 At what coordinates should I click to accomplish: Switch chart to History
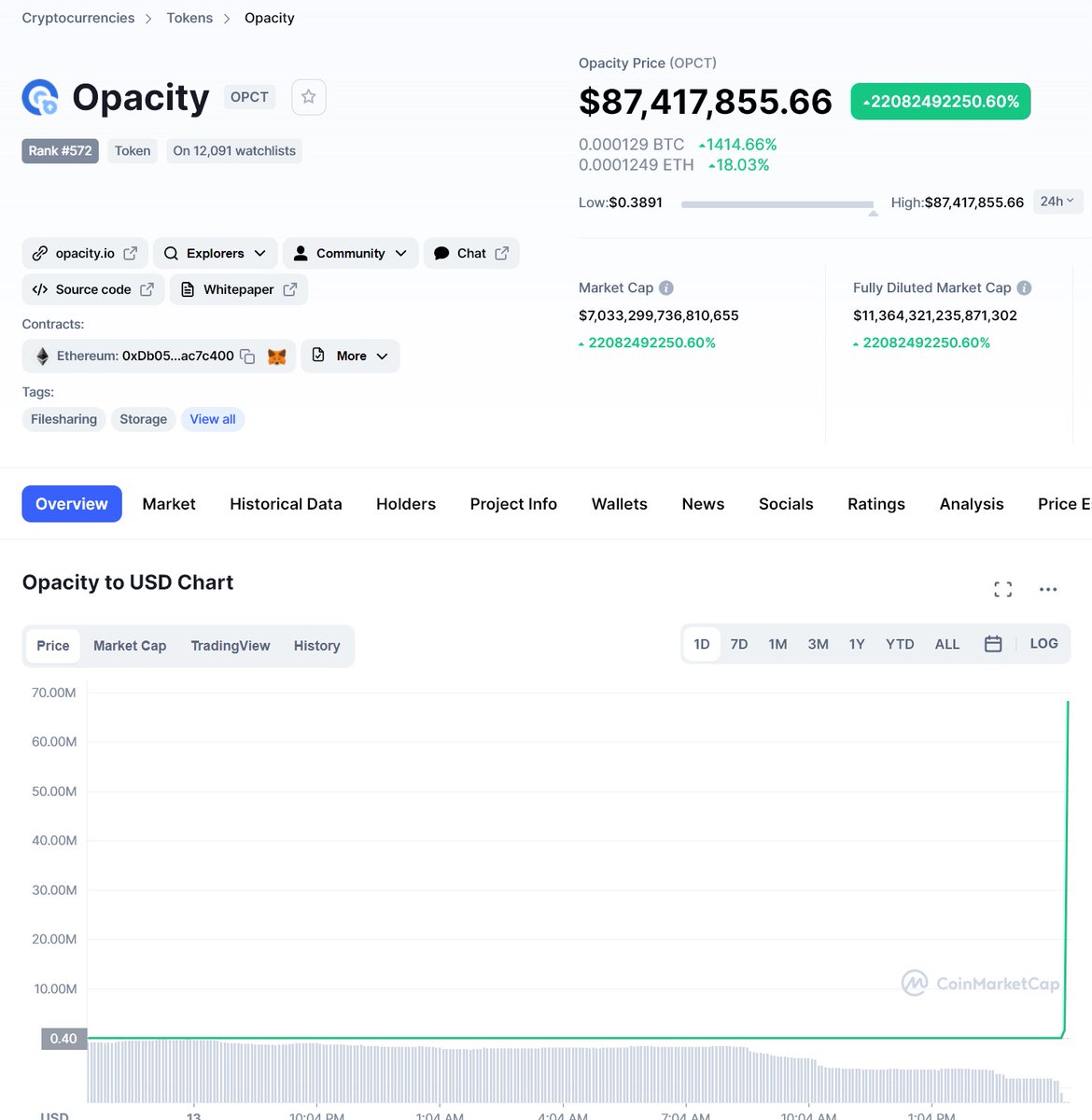click(x=316, y=646)
